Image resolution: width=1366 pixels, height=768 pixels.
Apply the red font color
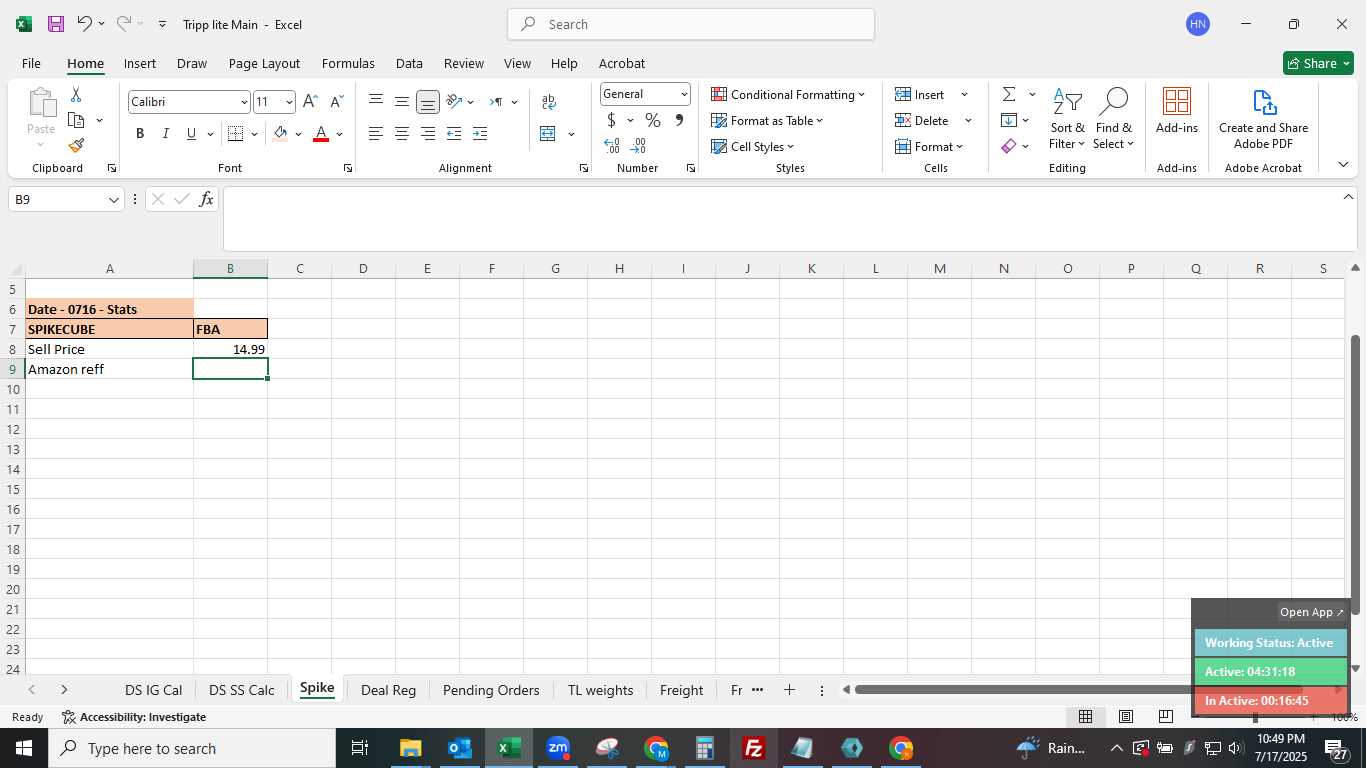321,134
